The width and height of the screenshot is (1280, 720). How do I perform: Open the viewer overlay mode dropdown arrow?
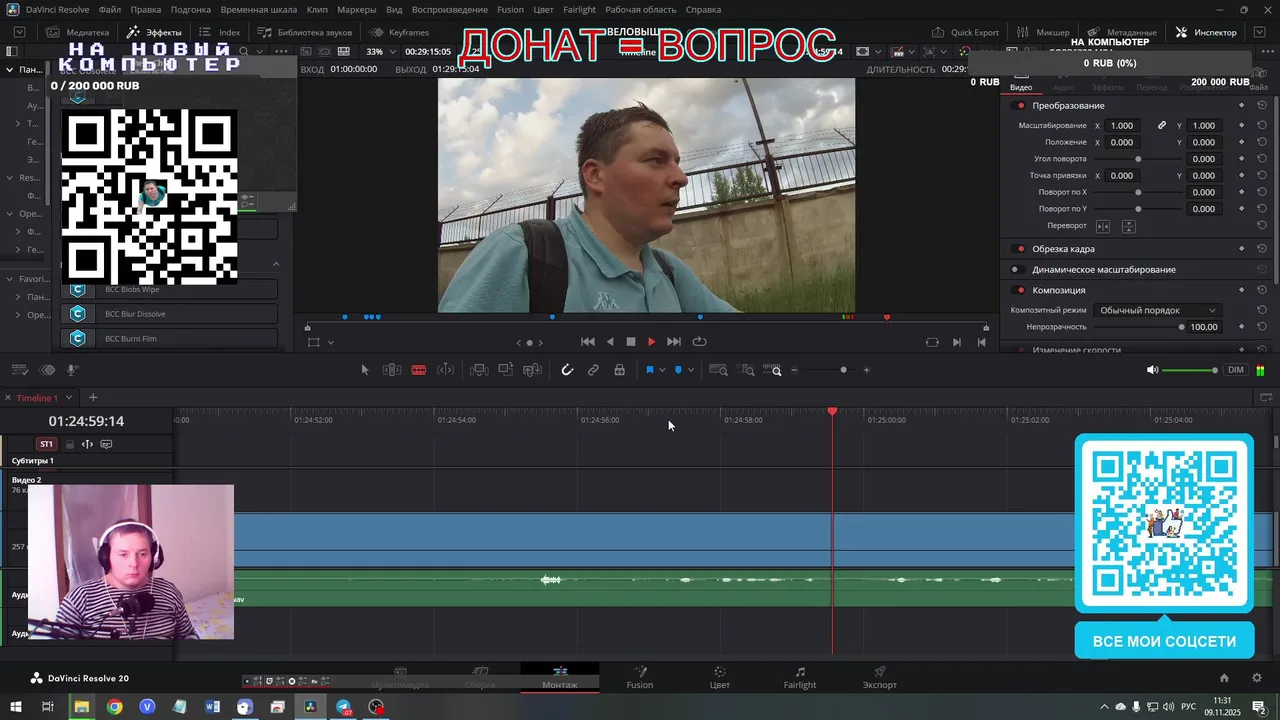(x=331, y=342)
